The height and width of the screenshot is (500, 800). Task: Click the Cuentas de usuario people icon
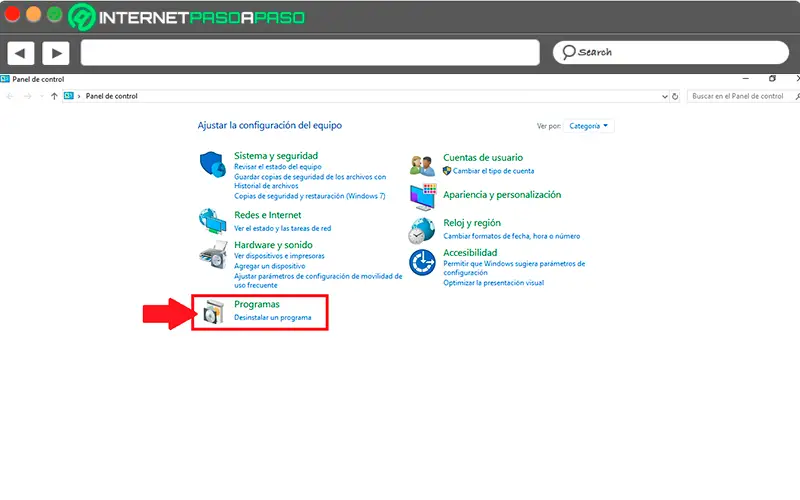click(x=422, y=165)
